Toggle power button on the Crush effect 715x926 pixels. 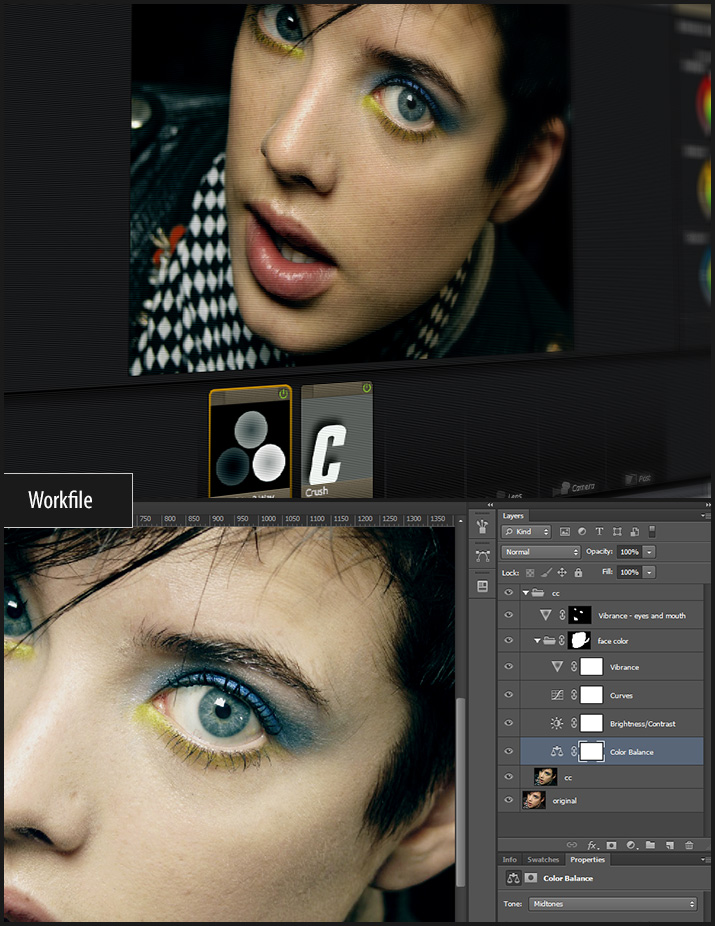pos(366,389)
